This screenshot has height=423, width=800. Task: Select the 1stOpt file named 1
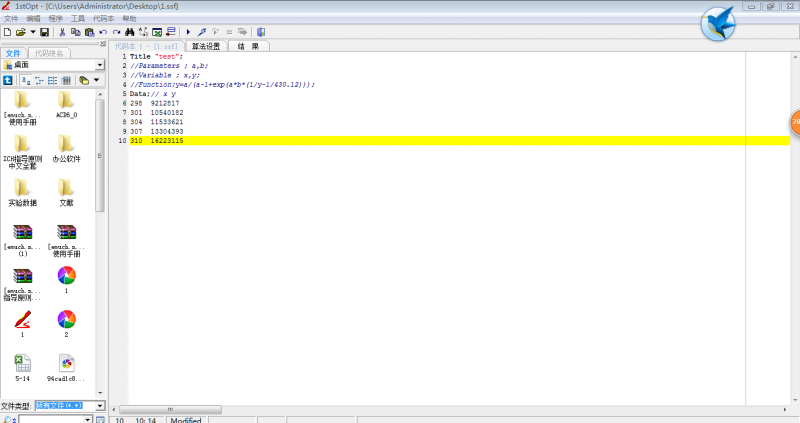point(22,324)
